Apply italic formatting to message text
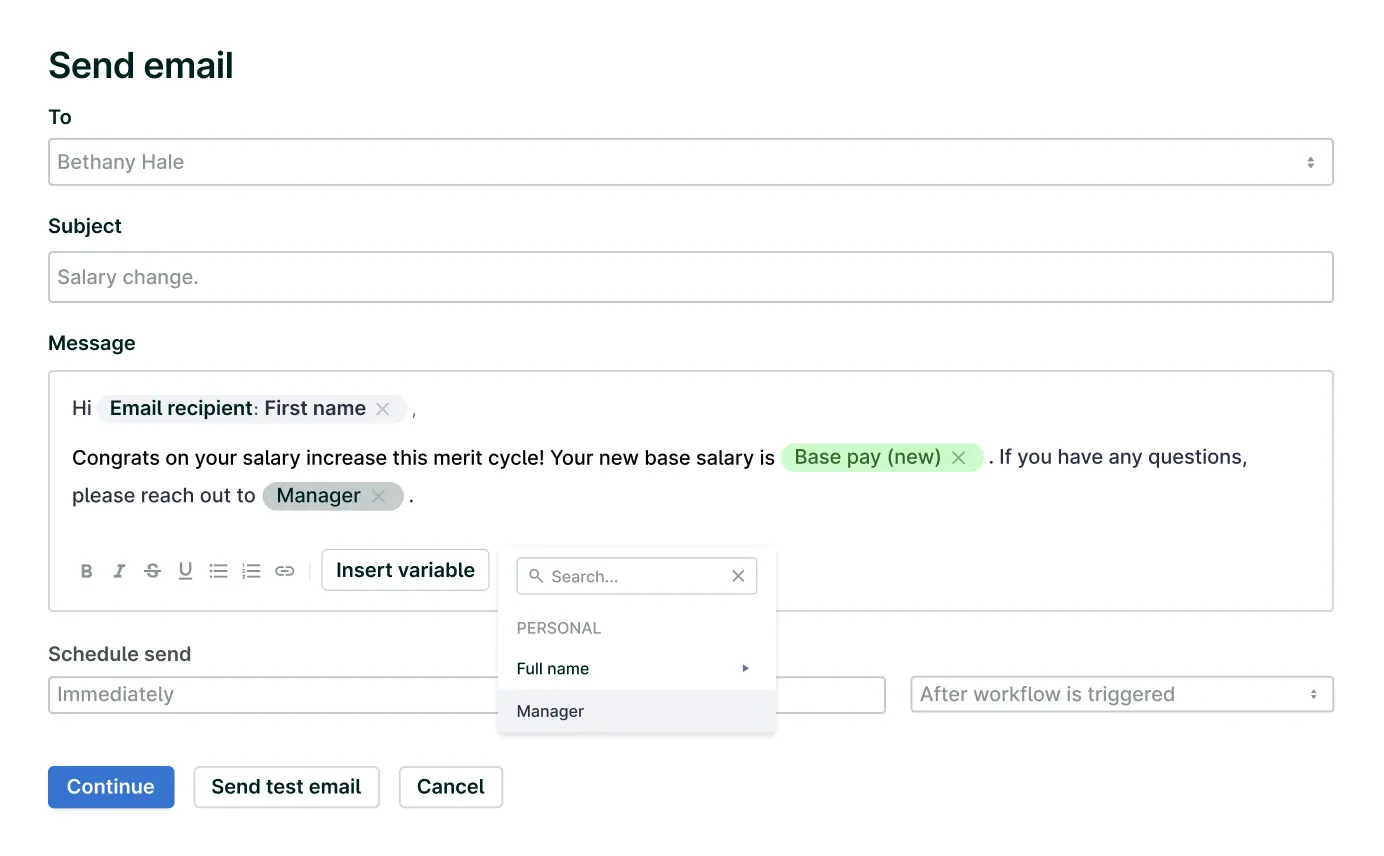This screenshot has height=856, width=1384. tap(119, 571)
